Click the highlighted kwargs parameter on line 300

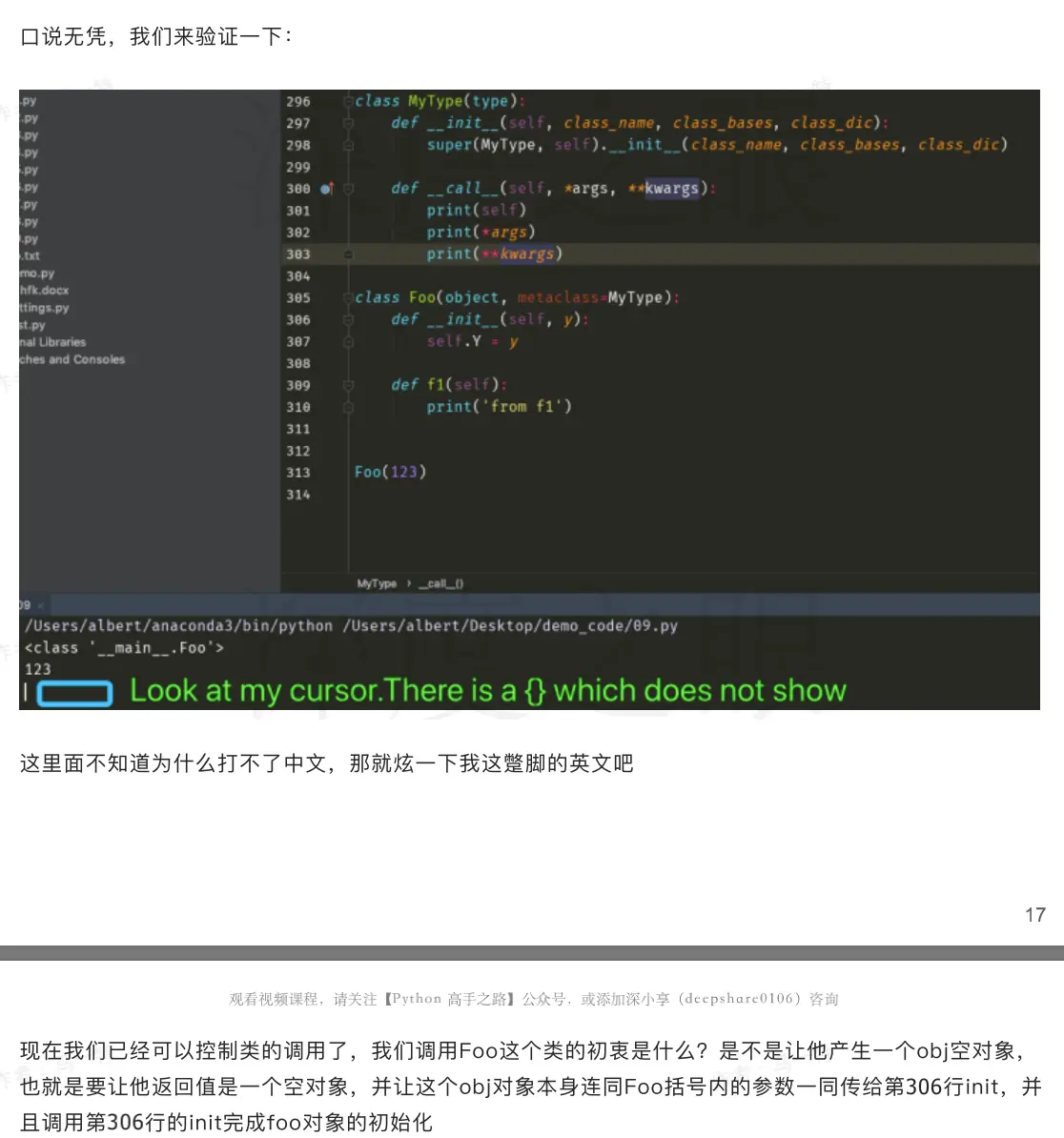click(671, 189)
